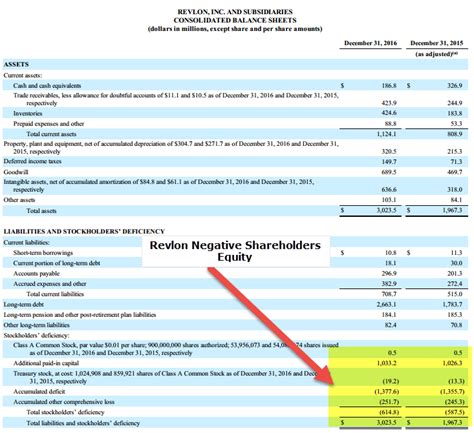Click total stockholders' deficiency value (614.8)
Screen dimensions: 474x433
(x=389, y=412)
